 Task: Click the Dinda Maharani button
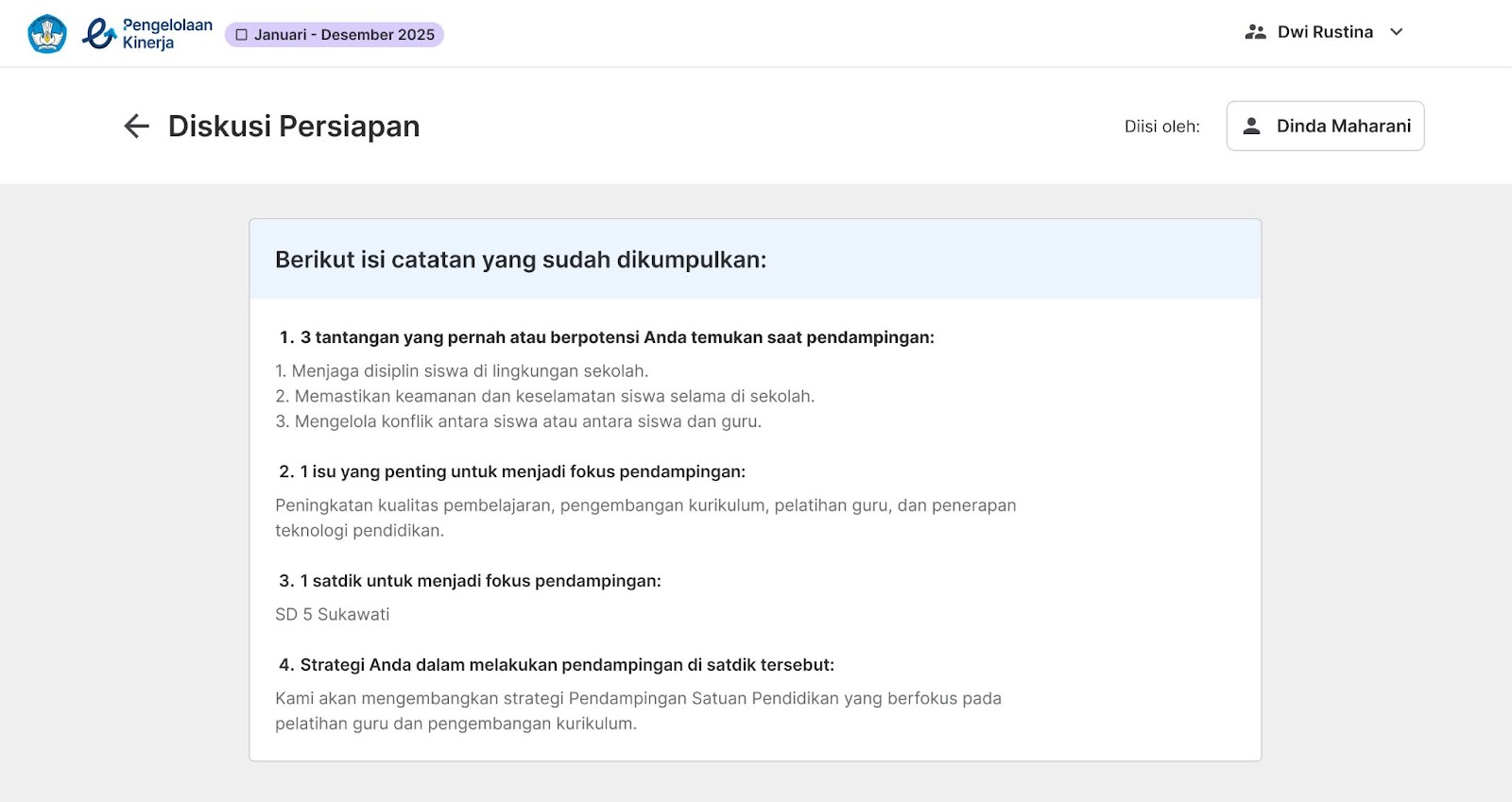click(1325, 126)
